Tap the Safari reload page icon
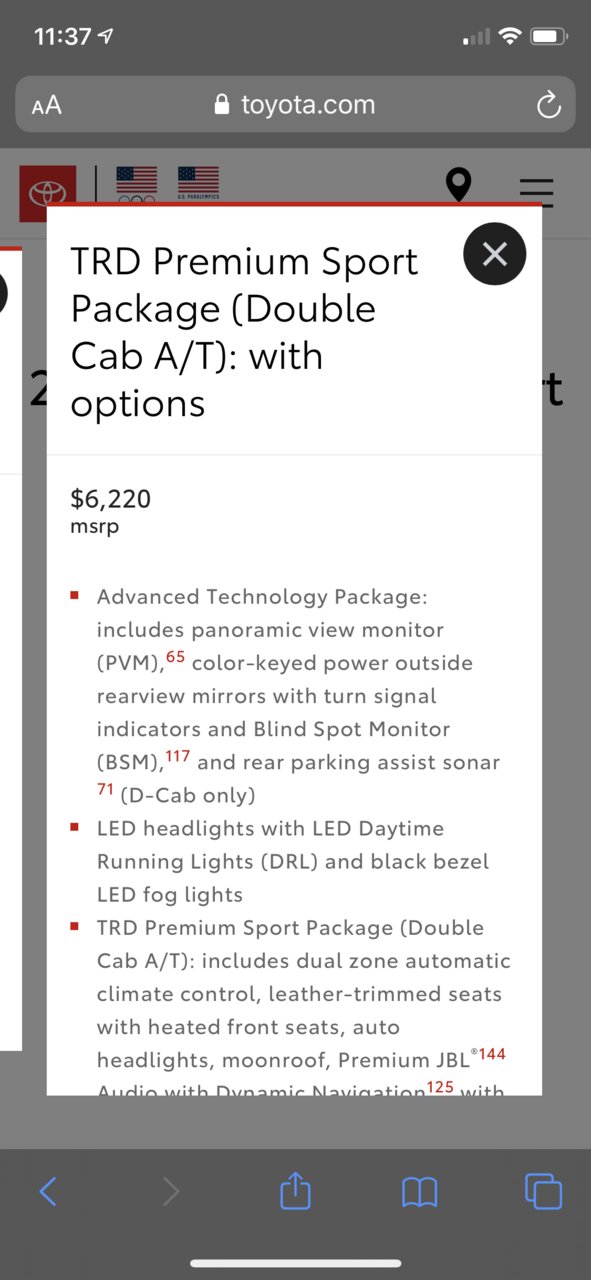The image size is (591, 1280). (x=548, y=105)
